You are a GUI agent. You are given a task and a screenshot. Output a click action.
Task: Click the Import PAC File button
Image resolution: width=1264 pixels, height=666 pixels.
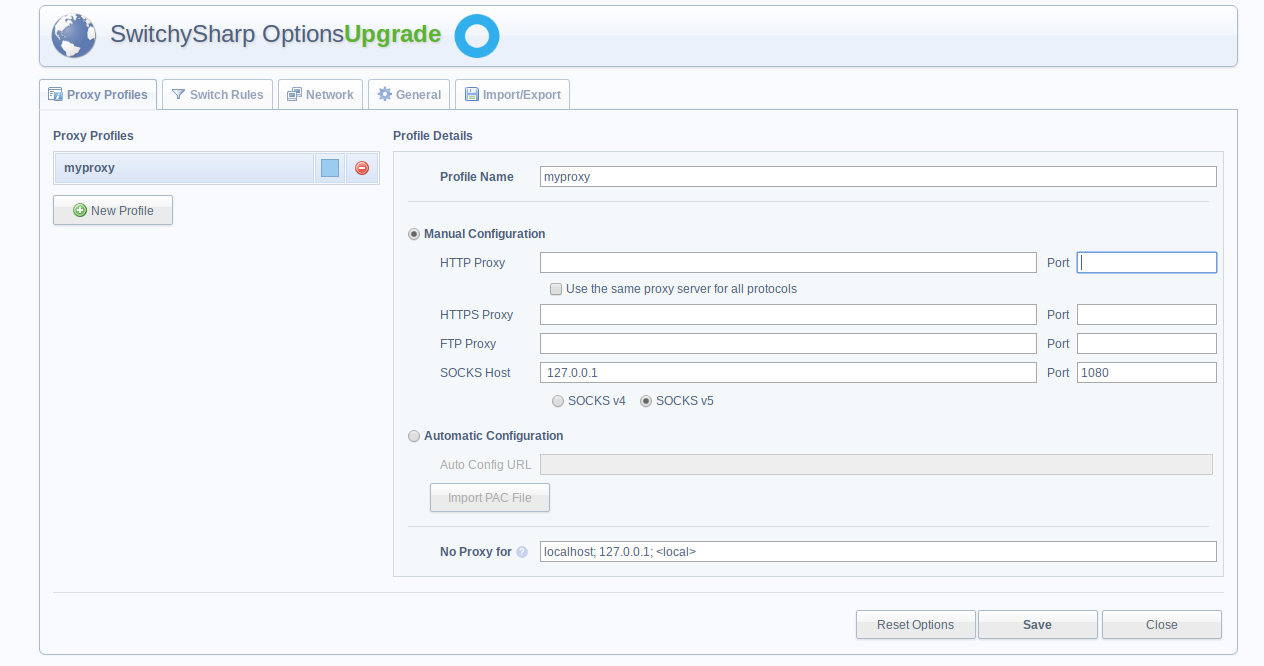(490, 498)
